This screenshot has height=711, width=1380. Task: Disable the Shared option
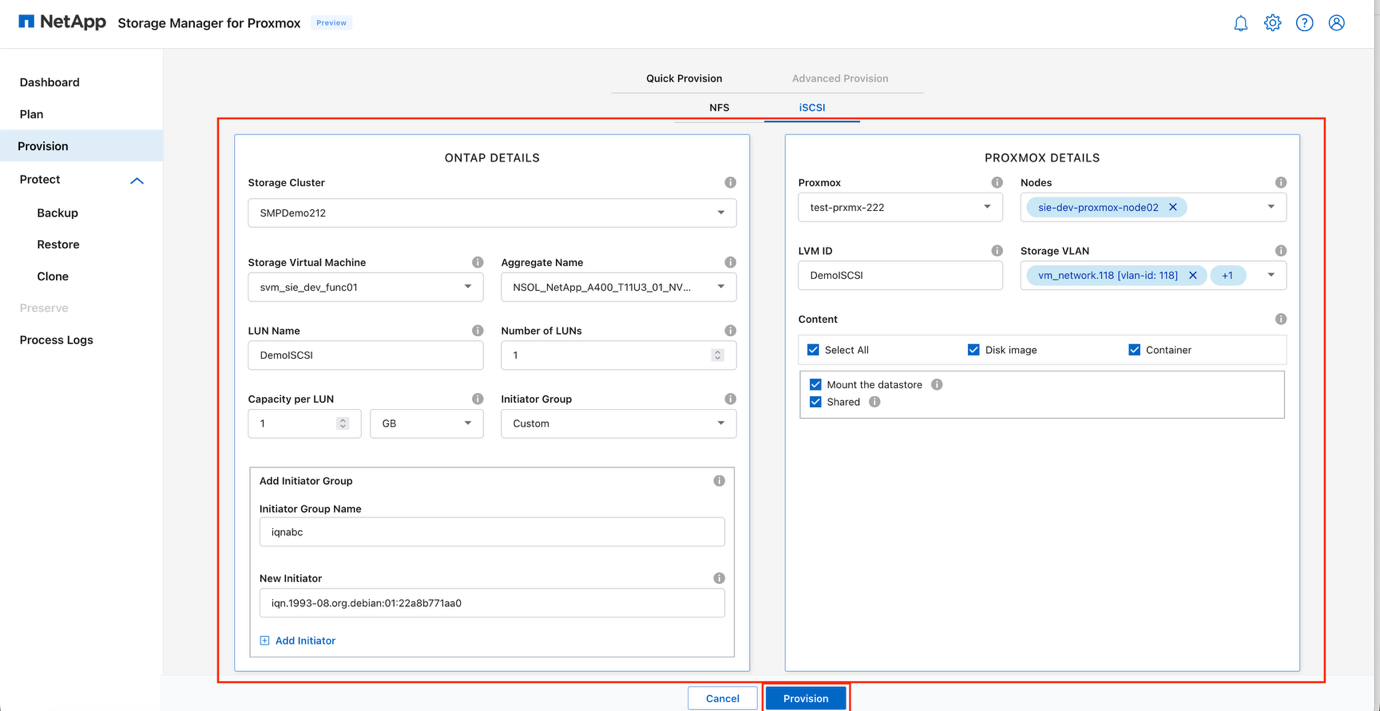click(815, 401)
